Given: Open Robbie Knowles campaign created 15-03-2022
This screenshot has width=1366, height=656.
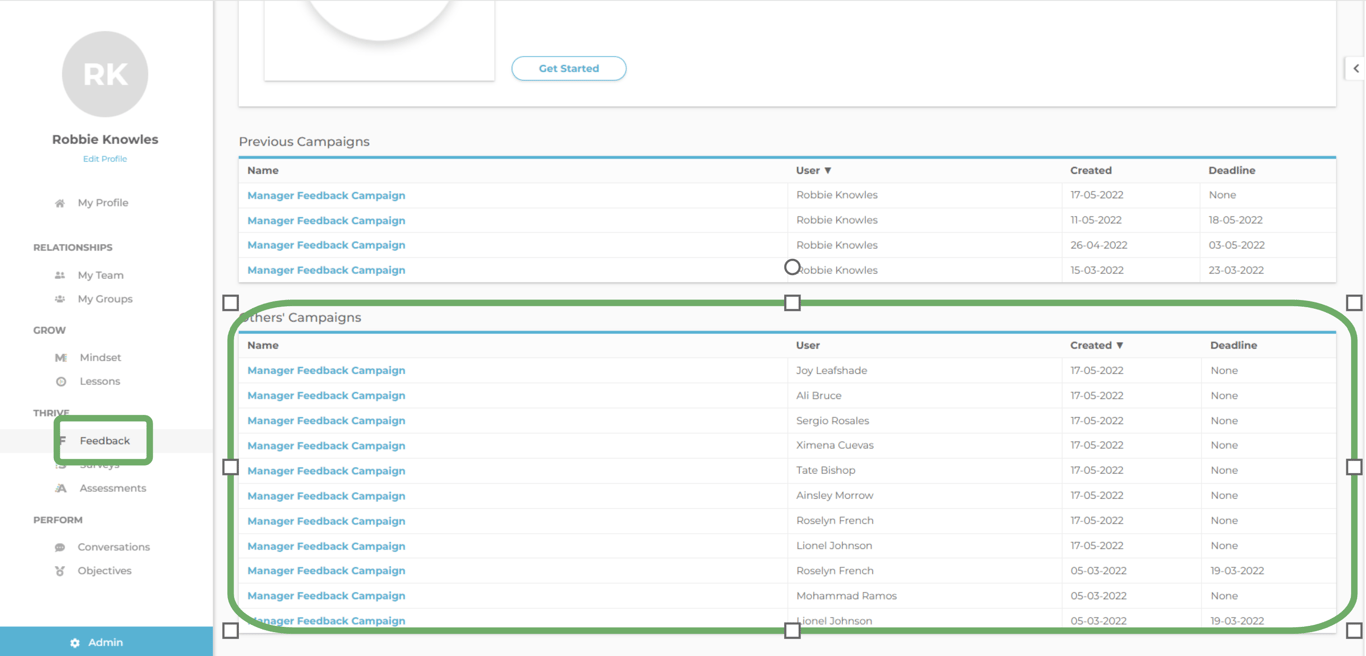Looking at the screenshot, I should (x=326, y=270).
